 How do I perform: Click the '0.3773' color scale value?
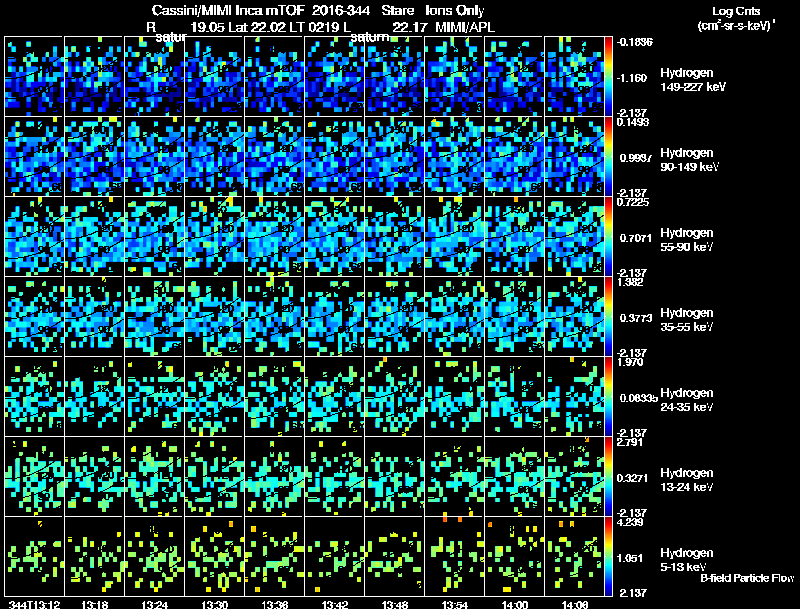[636, 318]
